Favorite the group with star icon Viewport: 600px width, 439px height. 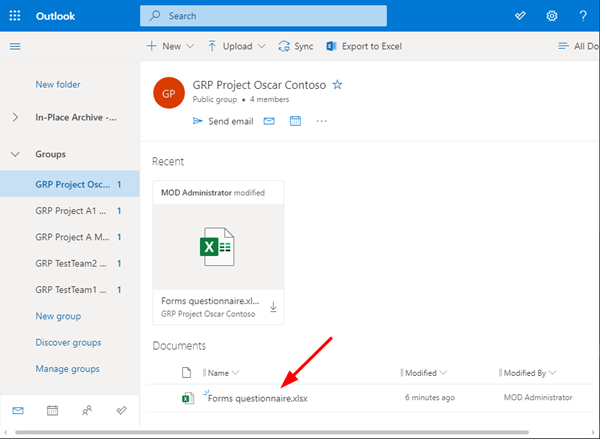[337, 85]
